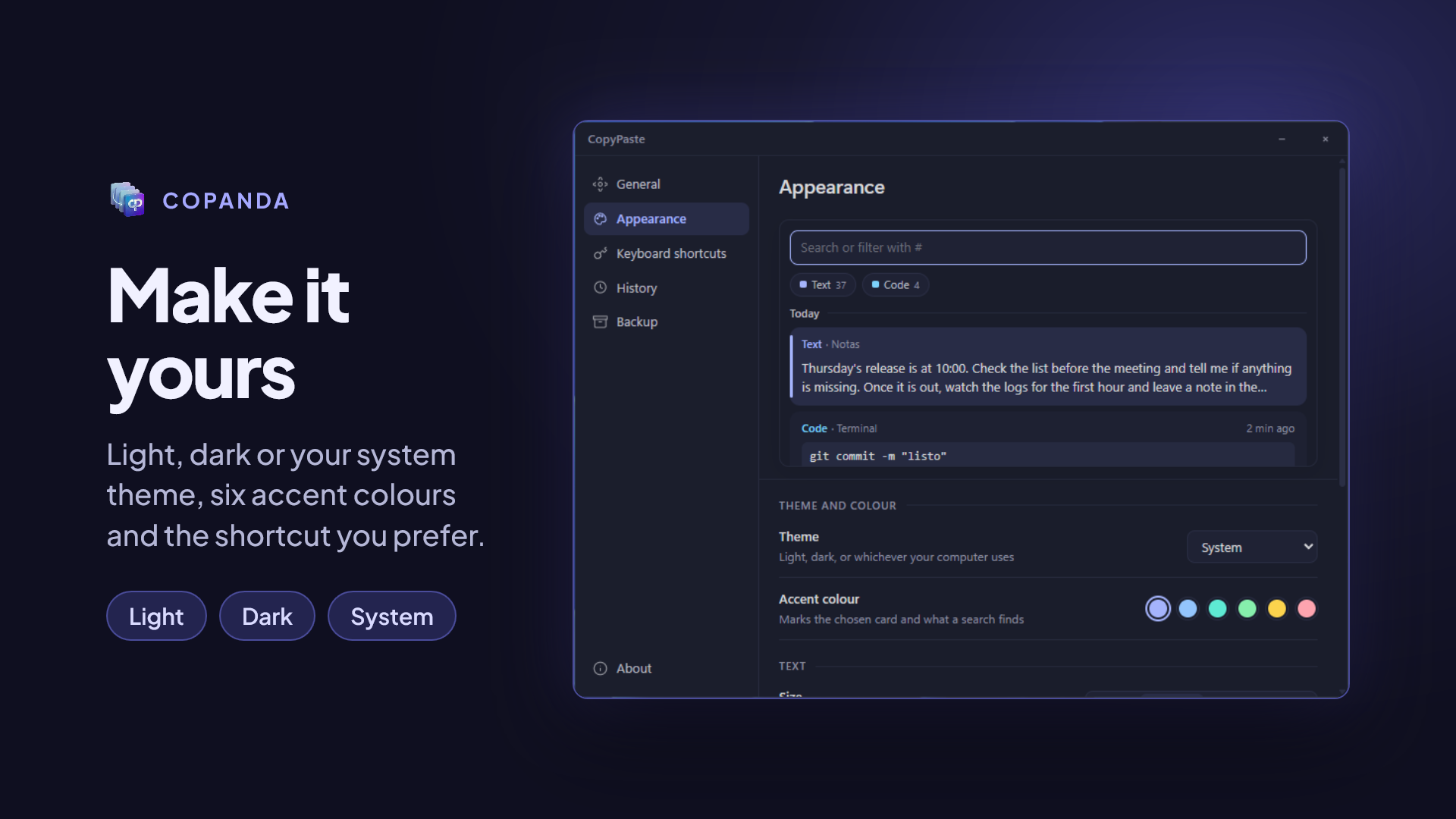Filter by the Code 4 chip
The height and width of the screenshot is (819, 1456).
[x=896, y=284]
